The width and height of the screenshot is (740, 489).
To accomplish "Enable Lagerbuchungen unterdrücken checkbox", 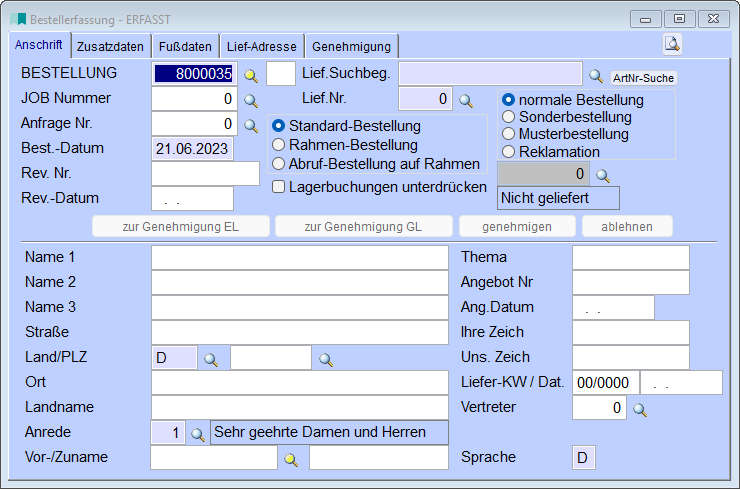I will tap(278, 187).
